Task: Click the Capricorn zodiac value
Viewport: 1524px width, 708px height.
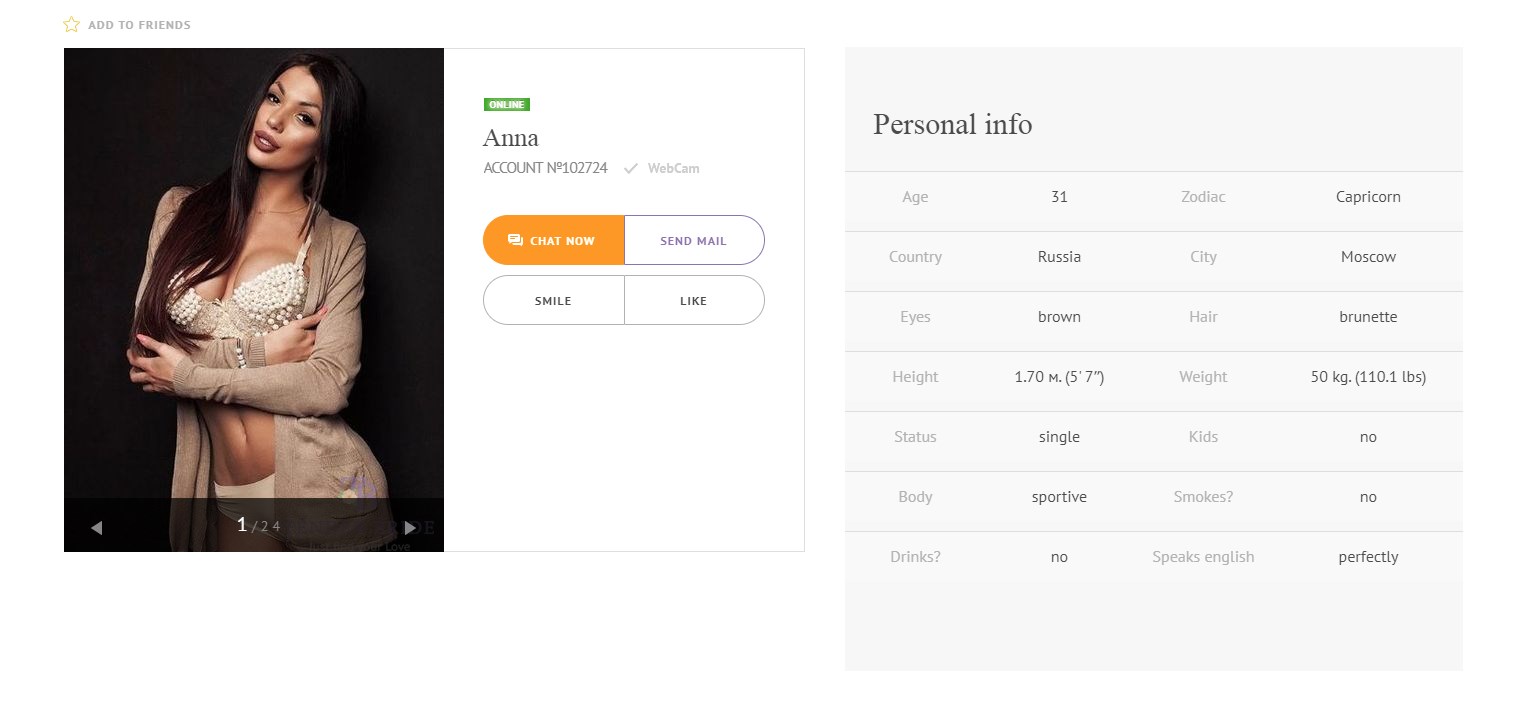Action: [1368, 197]
